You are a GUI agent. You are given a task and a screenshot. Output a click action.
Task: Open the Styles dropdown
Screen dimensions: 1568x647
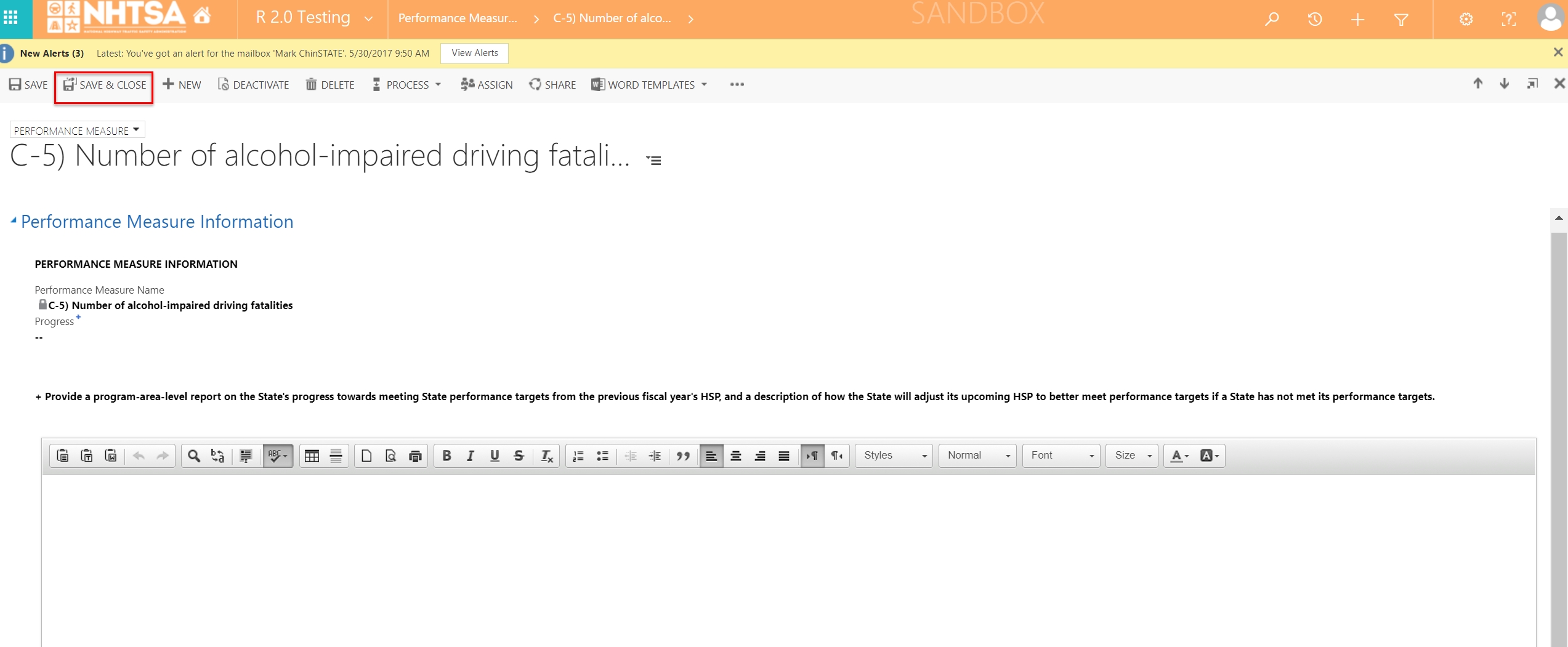click(894, 456)
